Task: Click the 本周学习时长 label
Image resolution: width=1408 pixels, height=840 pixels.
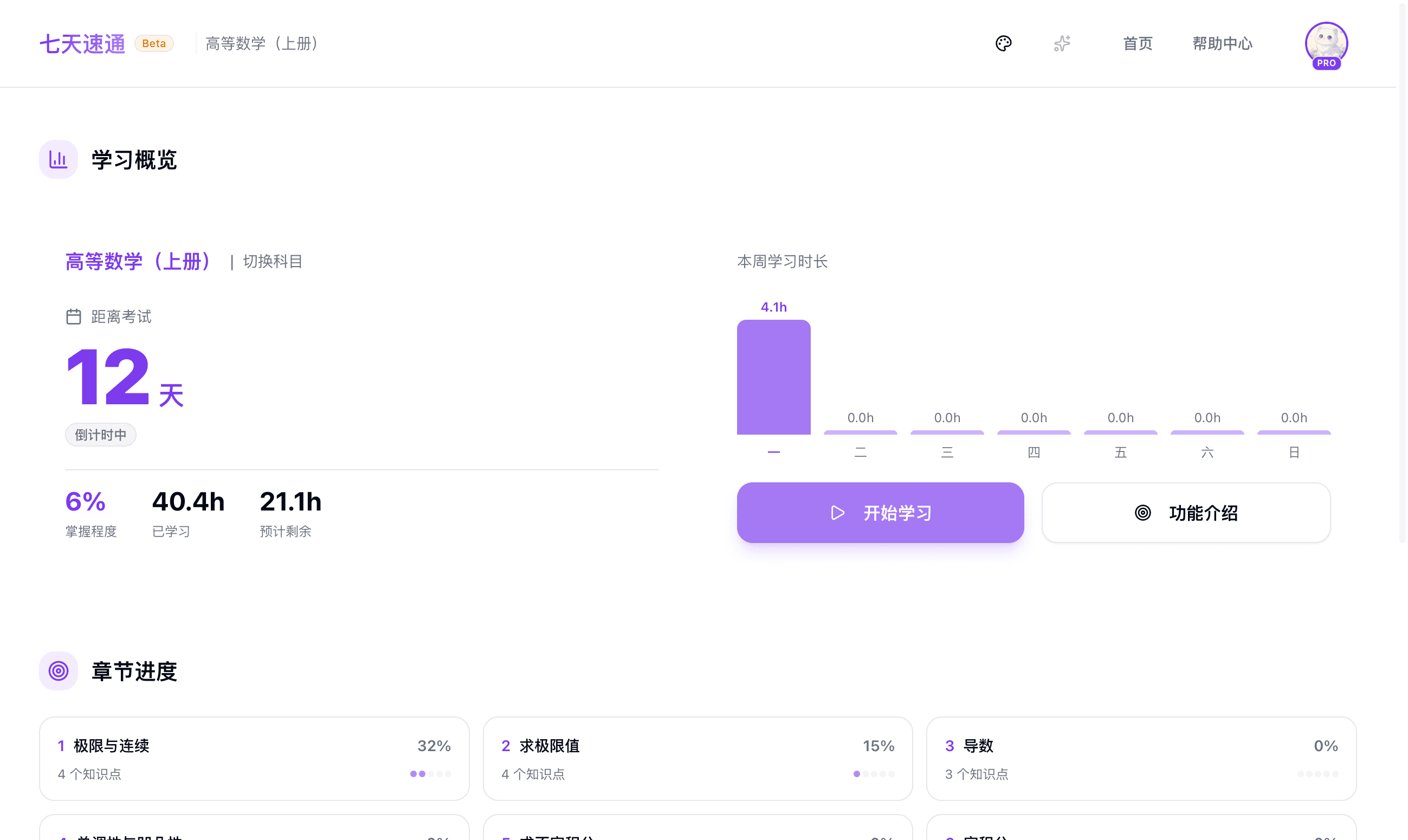Action: pyautogui.click(x=782, y=262)
